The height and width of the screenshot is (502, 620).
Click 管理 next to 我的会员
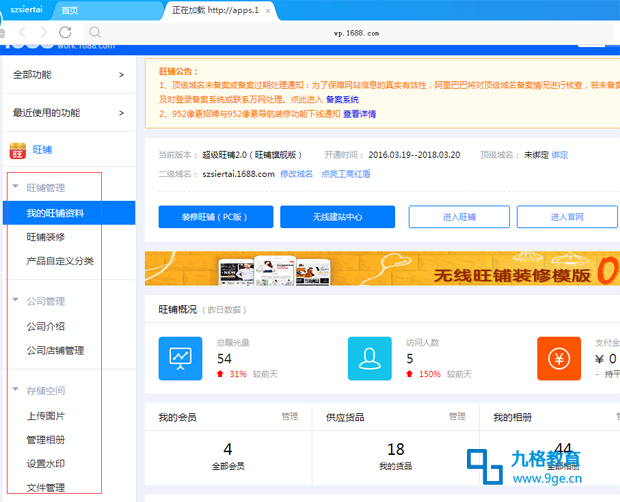pos(290,416)
